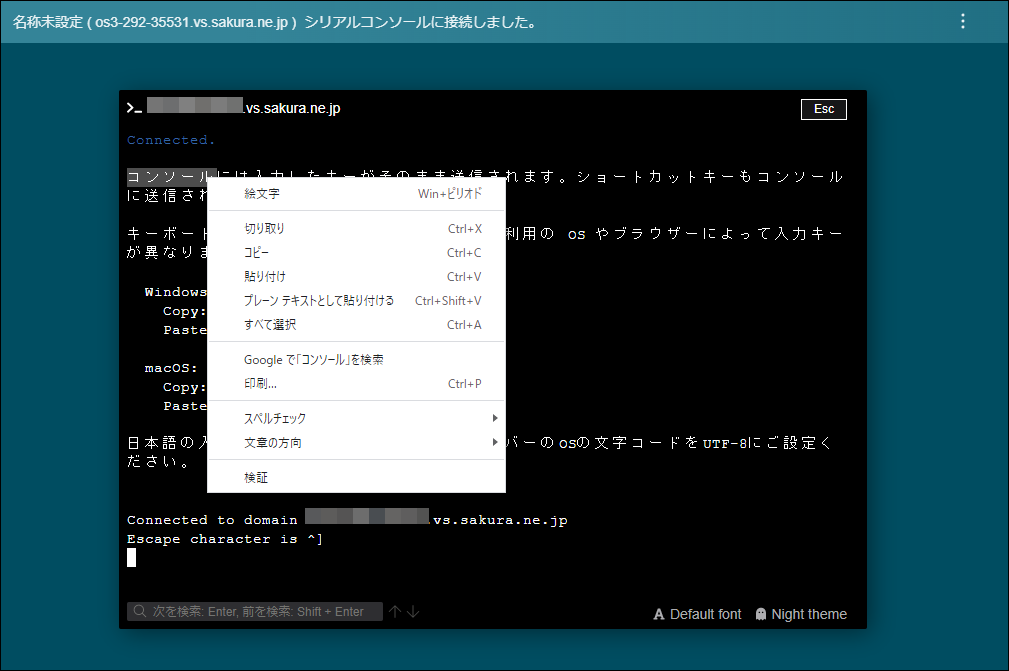
Task: Open the three-dot menu in header
Action: [963, 21]
